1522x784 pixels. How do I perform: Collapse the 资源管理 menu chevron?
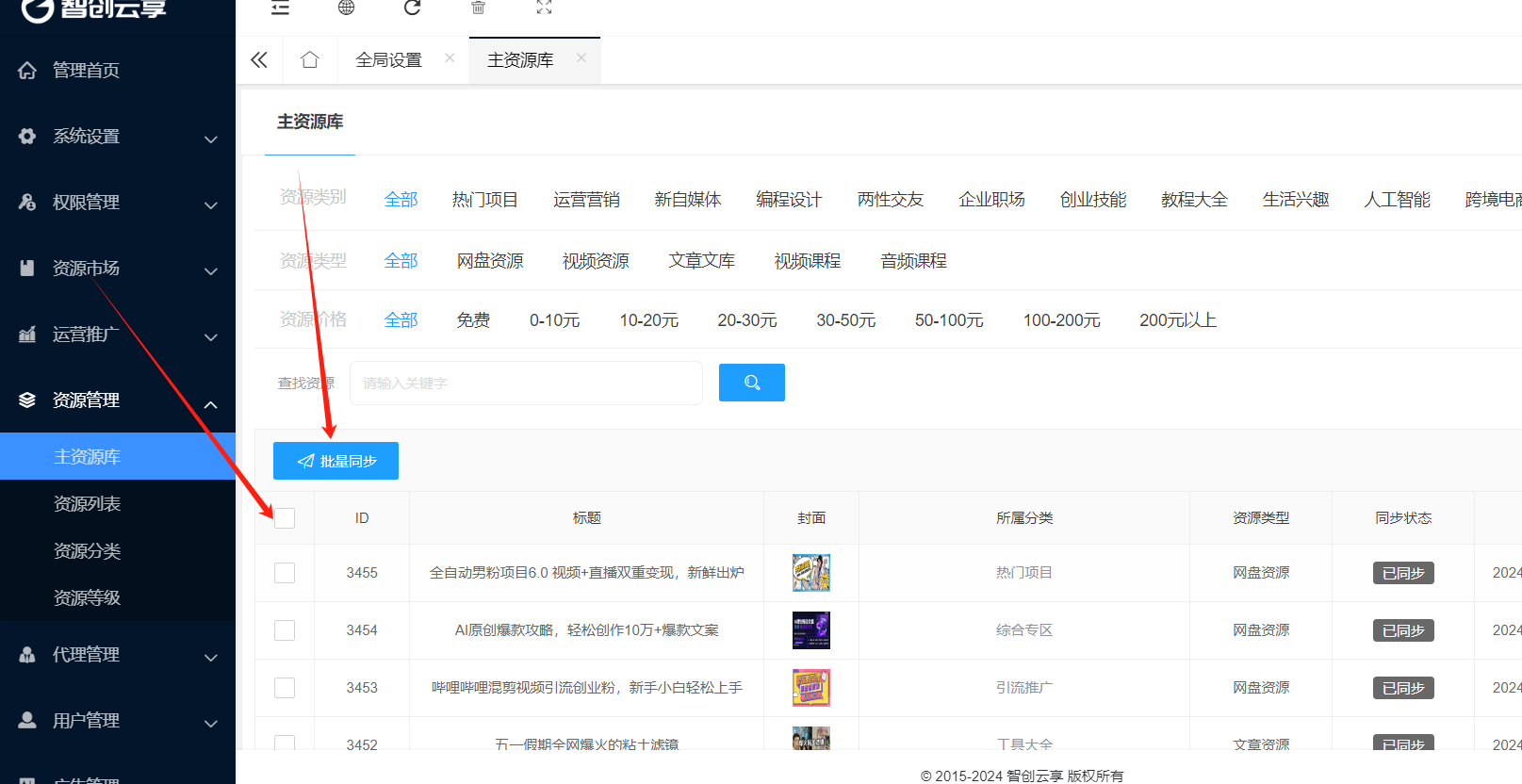coord(211,404)
